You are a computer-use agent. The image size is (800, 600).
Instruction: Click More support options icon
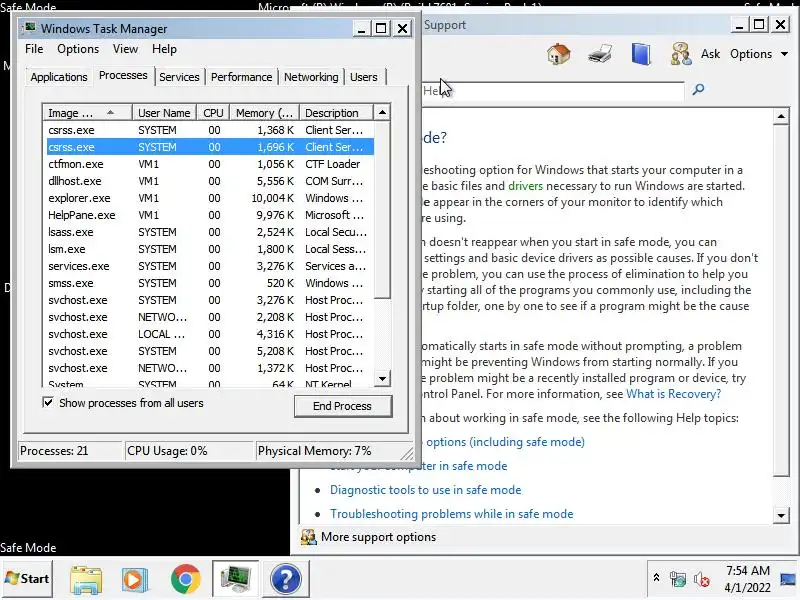[x=308, y=537]
